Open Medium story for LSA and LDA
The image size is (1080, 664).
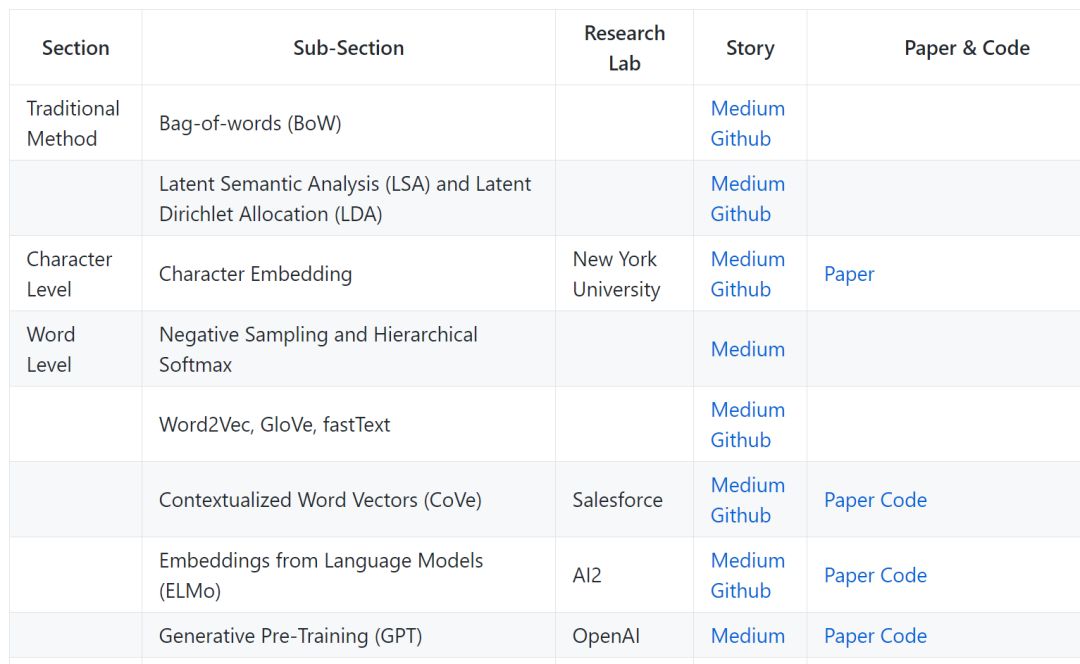tap(747, 184)
